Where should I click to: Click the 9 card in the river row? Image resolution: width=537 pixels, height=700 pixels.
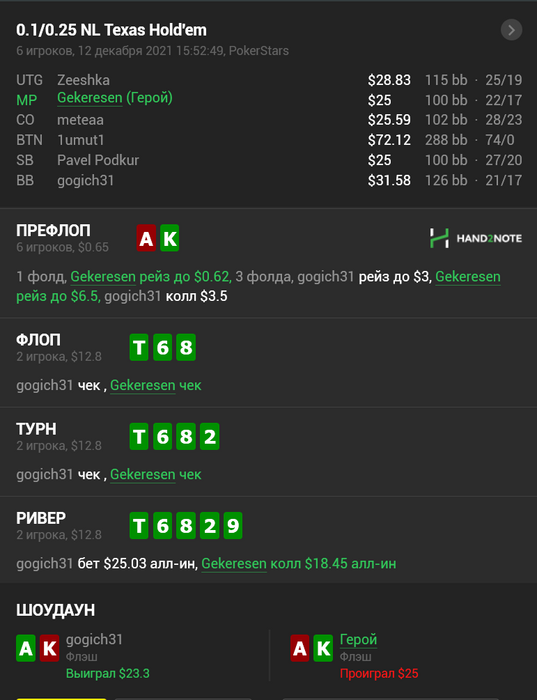(x=233, y=525)
